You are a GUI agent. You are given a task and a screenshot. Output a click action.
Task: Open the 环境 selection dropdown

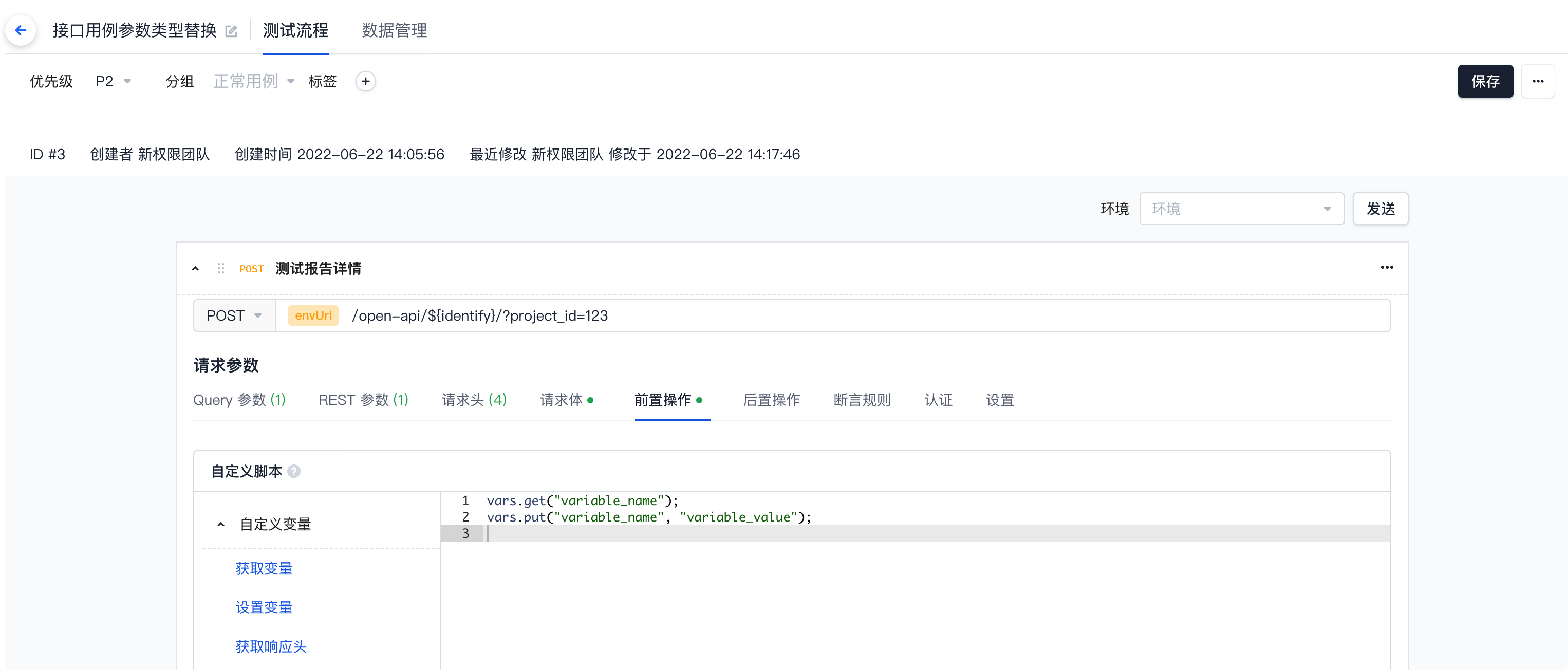pos(1241,209)
